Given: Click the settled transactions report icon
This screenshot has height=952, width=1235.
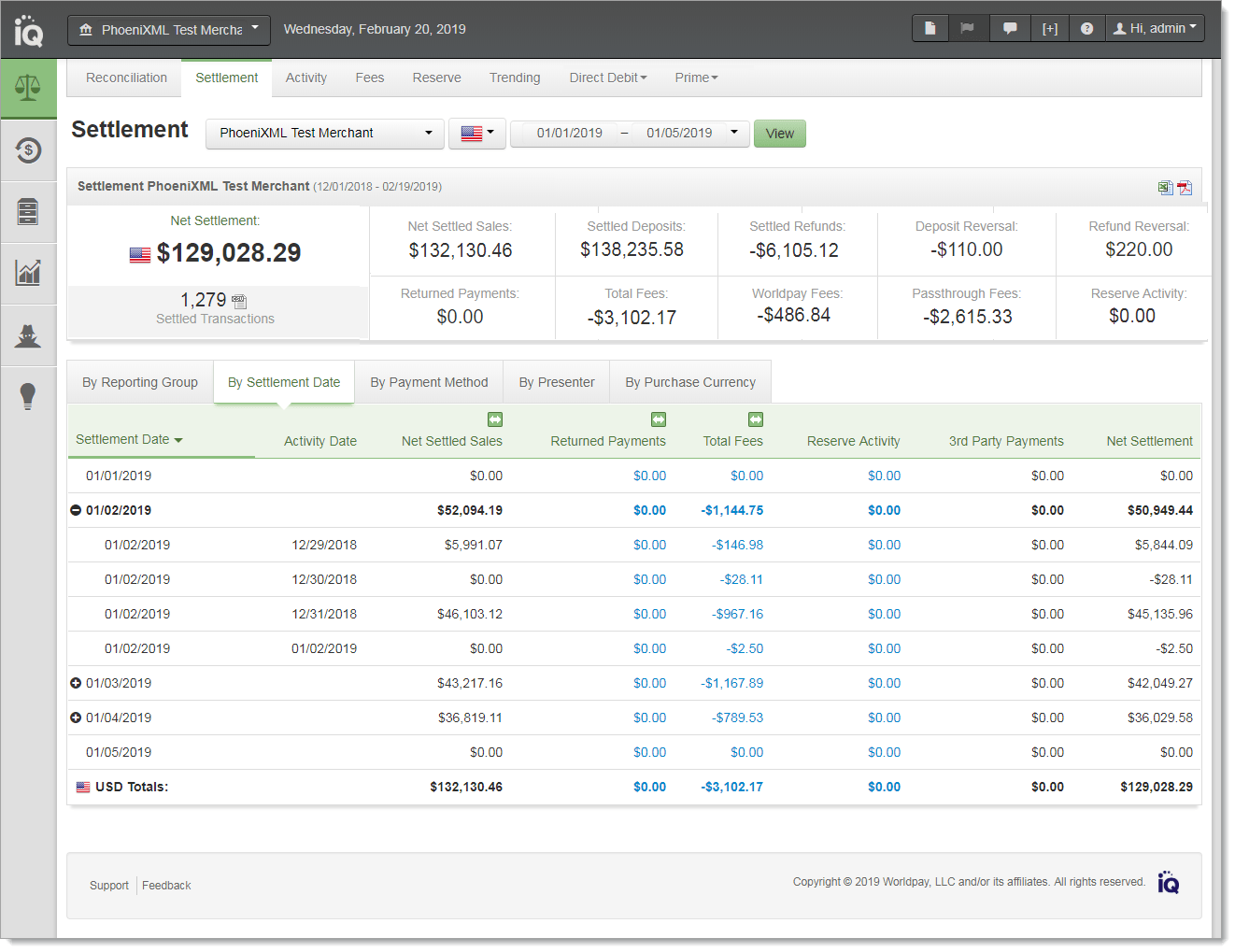Looking at the screenshot, I should click(239, 301).
